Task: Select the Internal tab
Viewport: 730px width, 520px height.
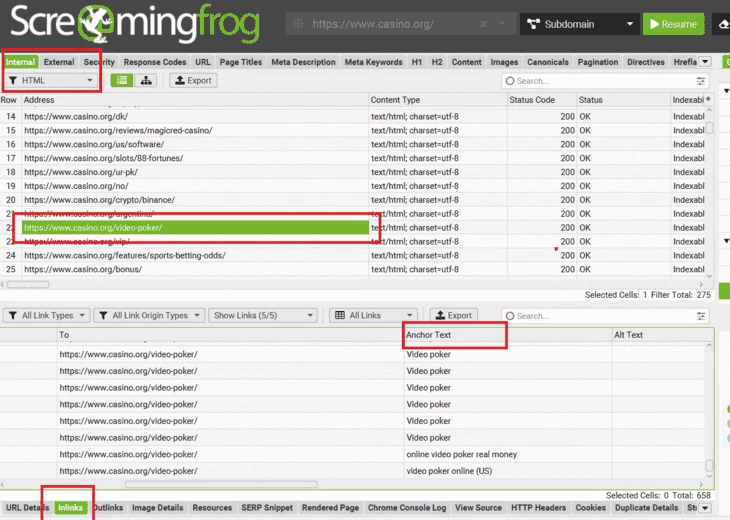Action: pos(20,62)
